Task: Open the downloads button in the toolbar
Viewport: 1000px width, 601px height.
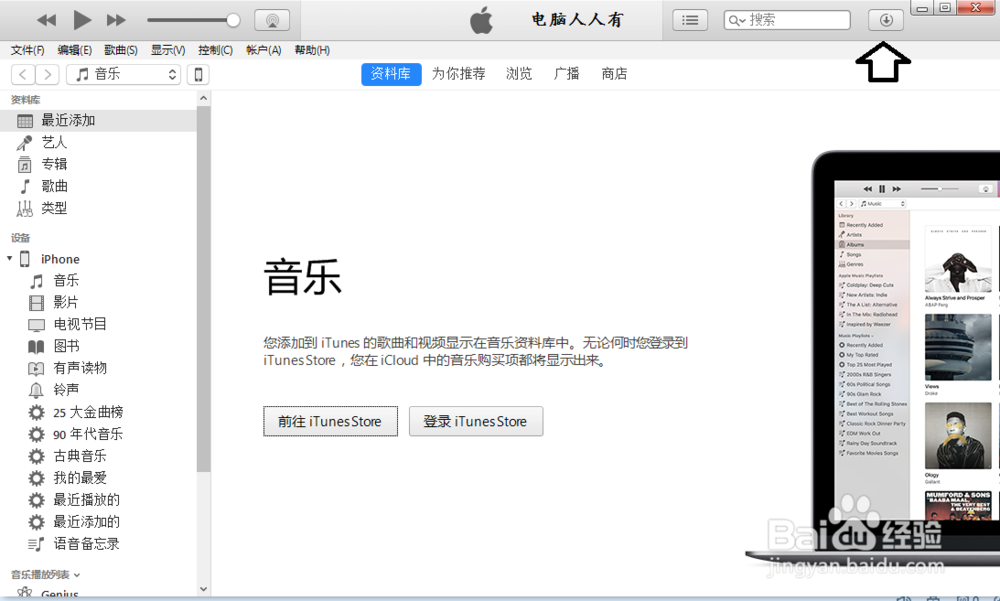Action: click(886, 20)
